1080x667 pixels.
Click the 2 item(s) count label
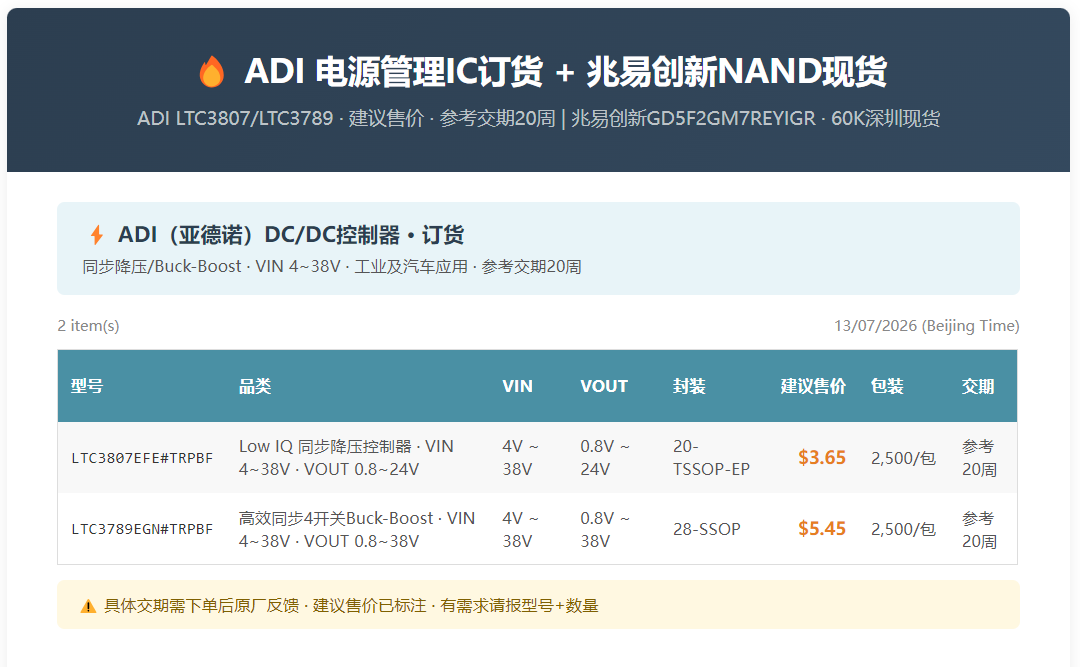click(x=88, y=325)
